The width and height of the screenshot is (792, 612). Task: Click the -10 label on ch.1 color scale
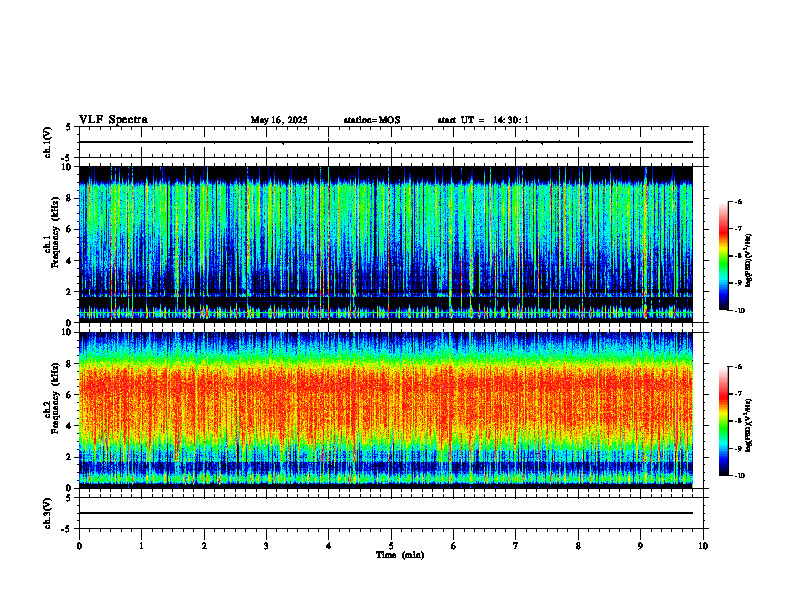[739, 310]
